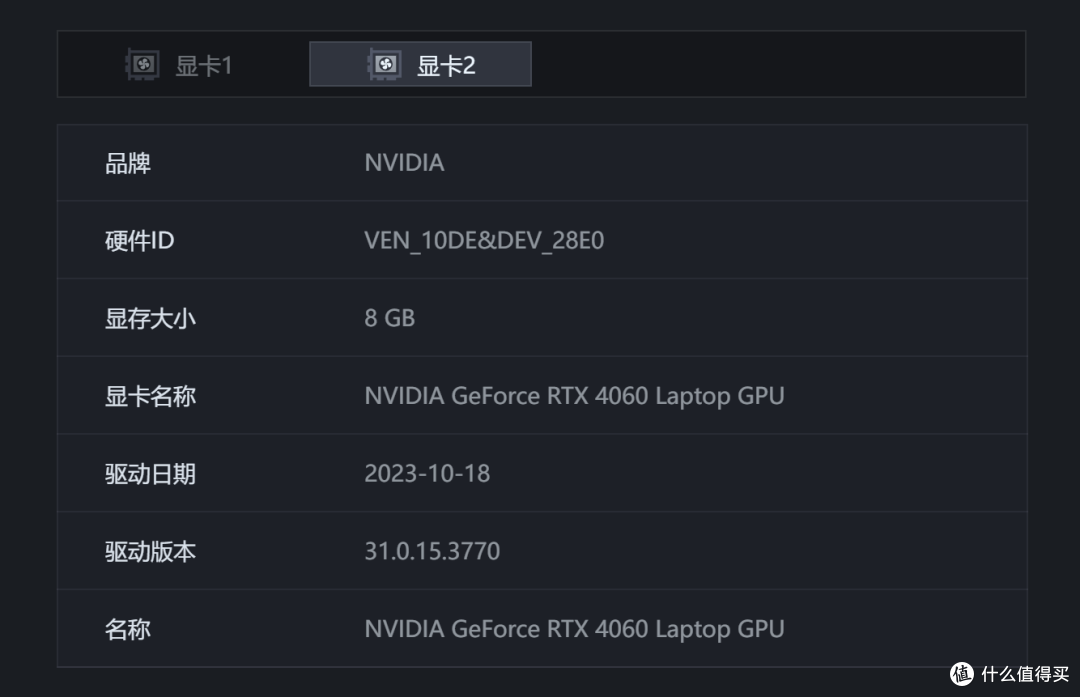
Task: Click NVIDIA GeForce RTX 4060 Laptop GPU name
Action: click(573, 395)
